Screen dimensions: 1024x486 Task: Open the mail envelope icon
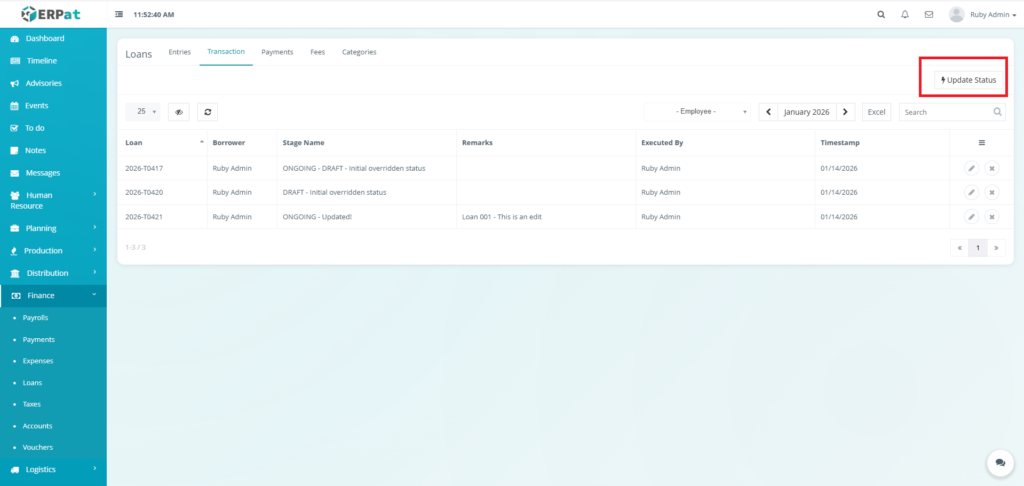tap(929, 15)
